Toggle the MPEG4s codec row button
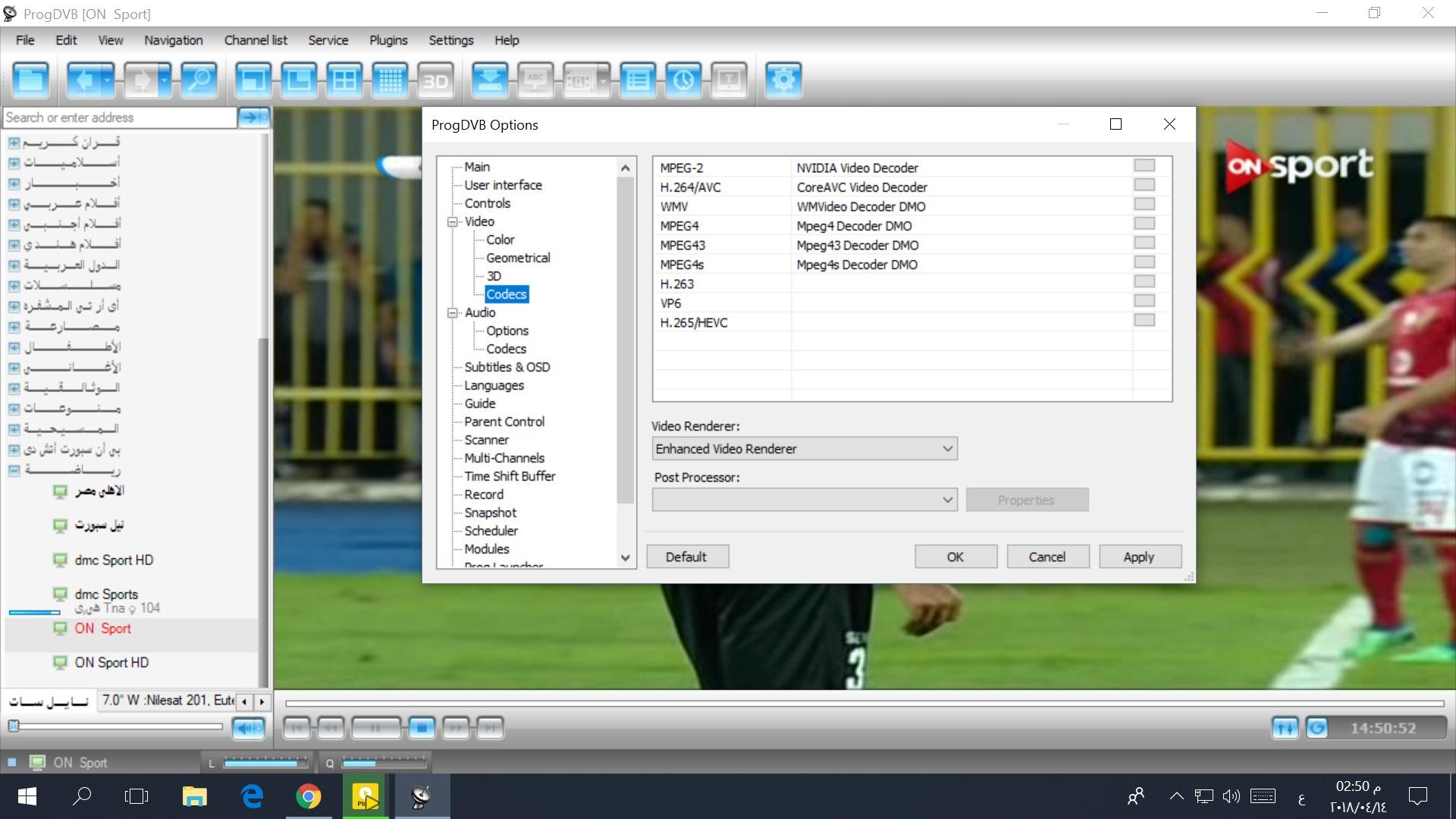The width and height of the screenshot is (1456, 819). (x=1144, y=262)
